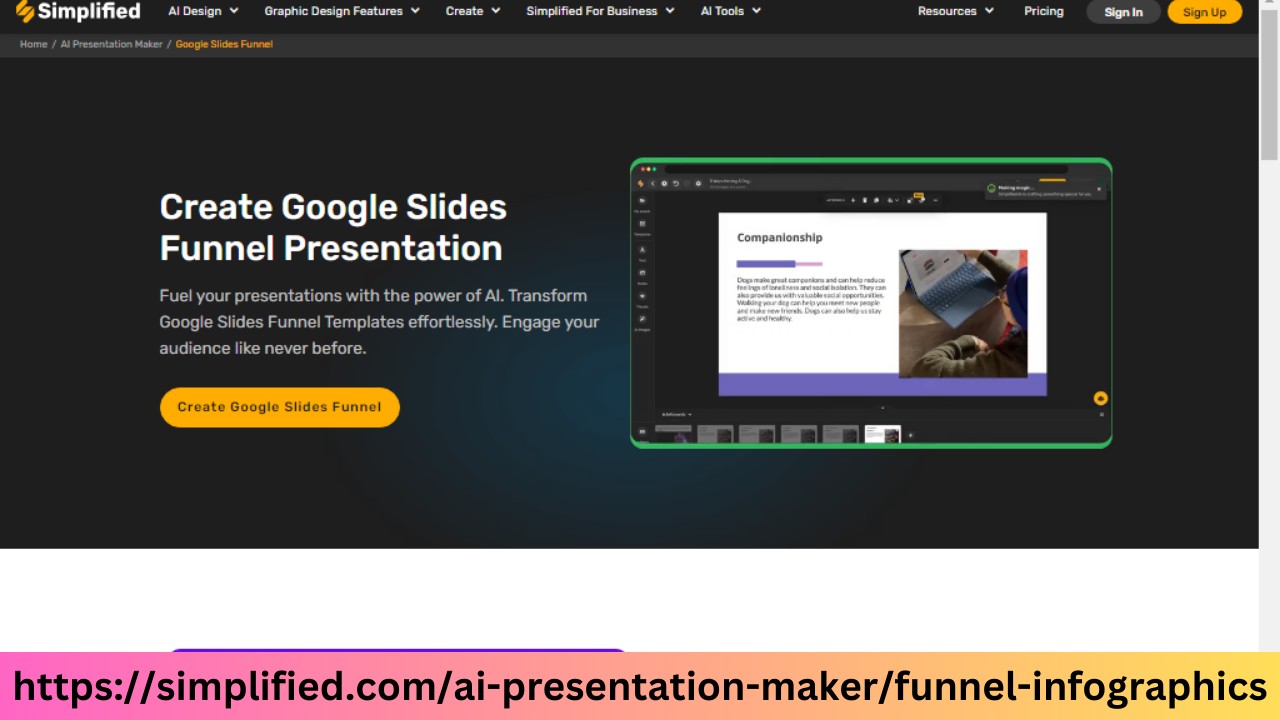1280x720 pixels.
Task: Open AI Presentation Maker breadcrumb link
Action: click(x=111, y=44)
